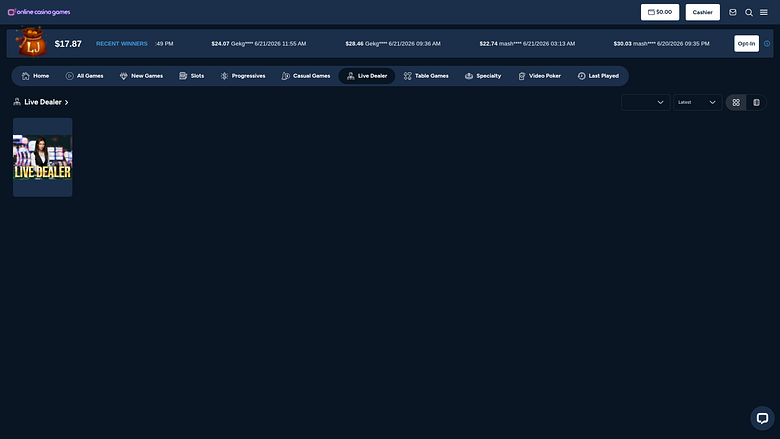Viewport: 780px width, 439px height.
Task: Open the Video Poker tab
Action: tap(539, 76)
